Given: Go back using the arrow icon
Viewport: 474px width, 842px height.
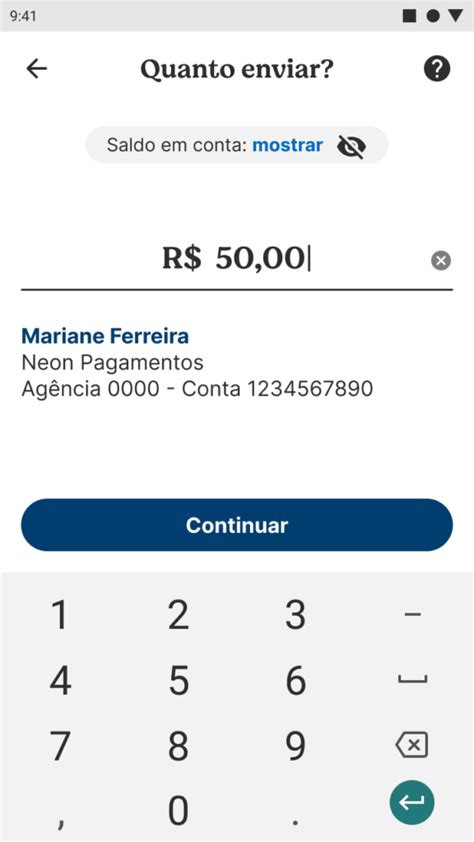Looking at the screenshot, I should tap(37, 69).
